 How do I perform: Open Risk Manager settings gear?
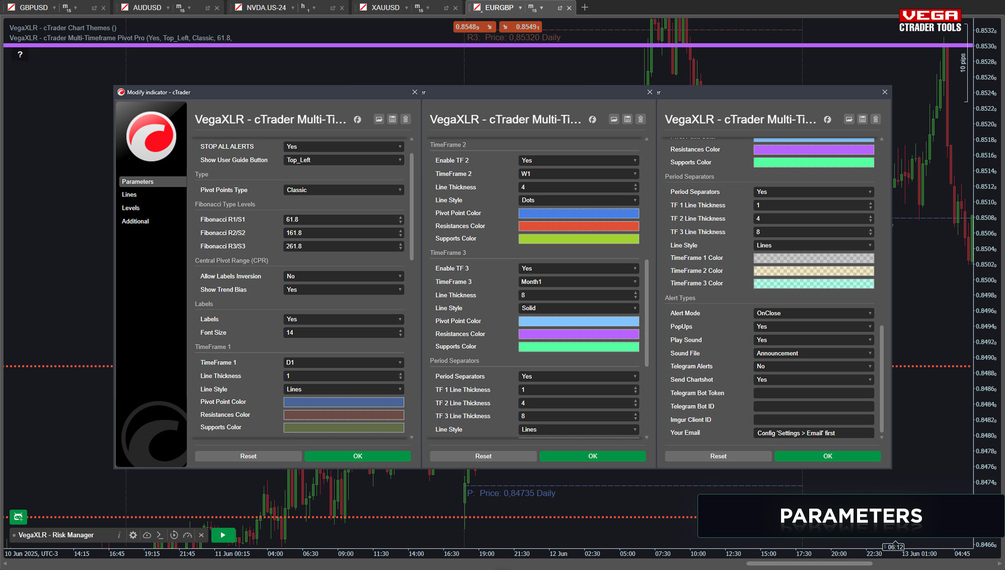(133, 535)
